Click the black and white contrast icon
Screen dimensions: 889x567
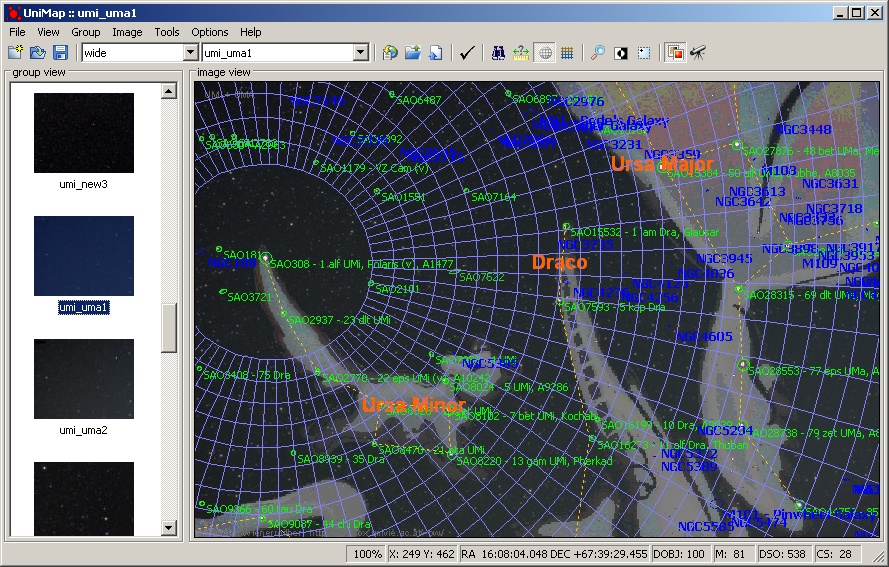tap(621, 53)
